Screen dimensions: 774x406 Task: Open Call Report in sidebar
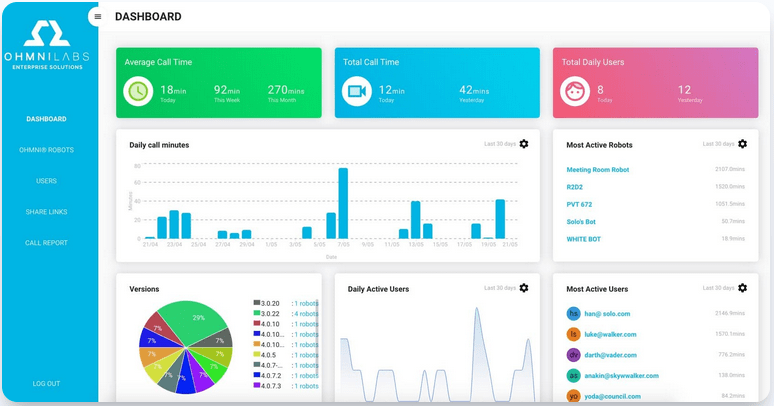click(46, 243)
